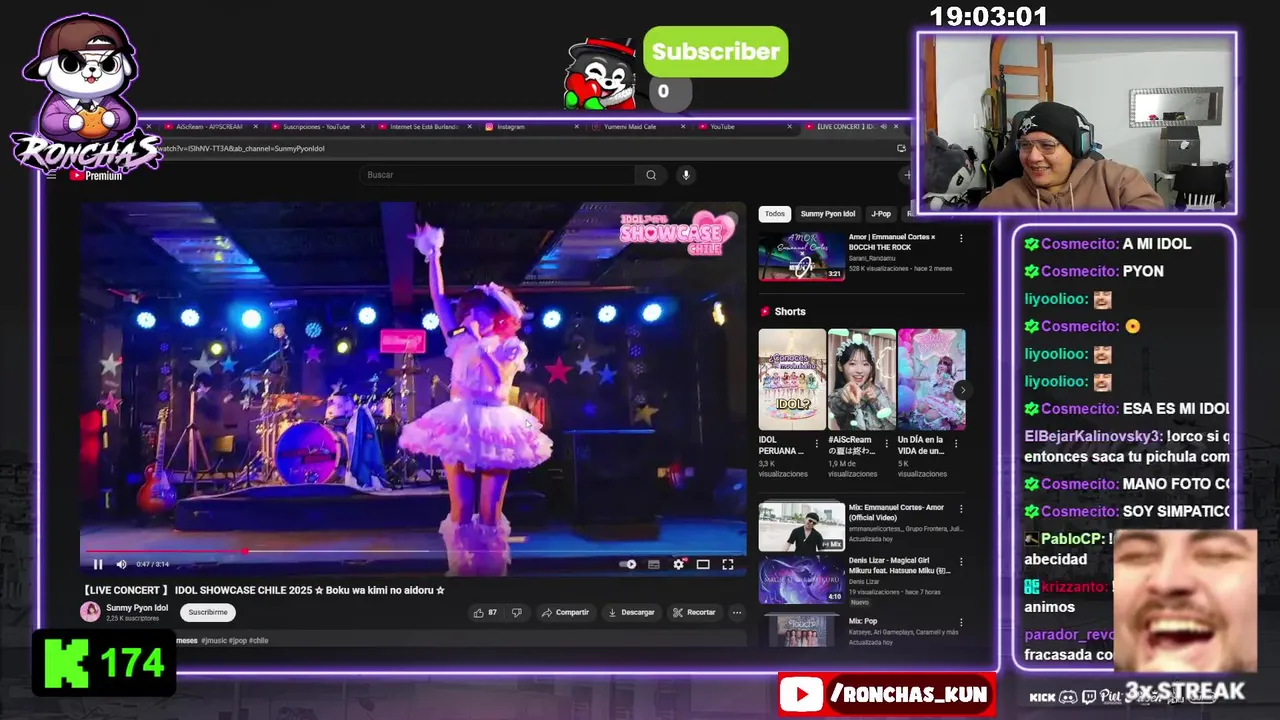Start voice search with microphone

click(686, 175)
